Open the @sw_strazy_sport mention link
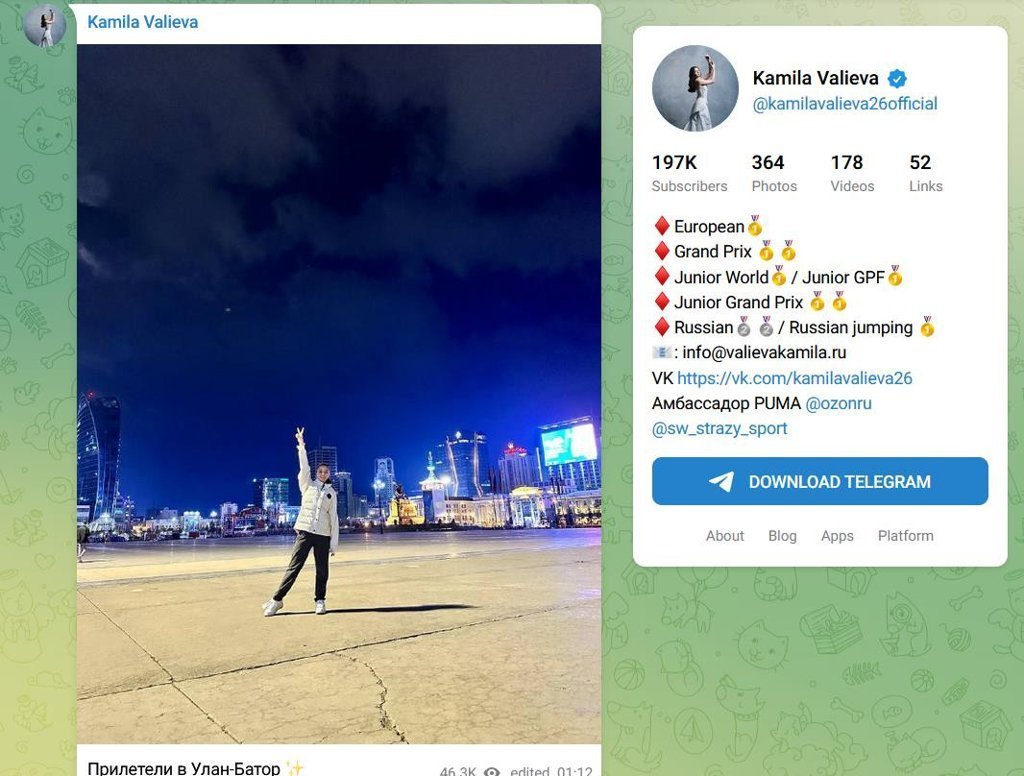The image size is (1024, 776). pos(720,428)
